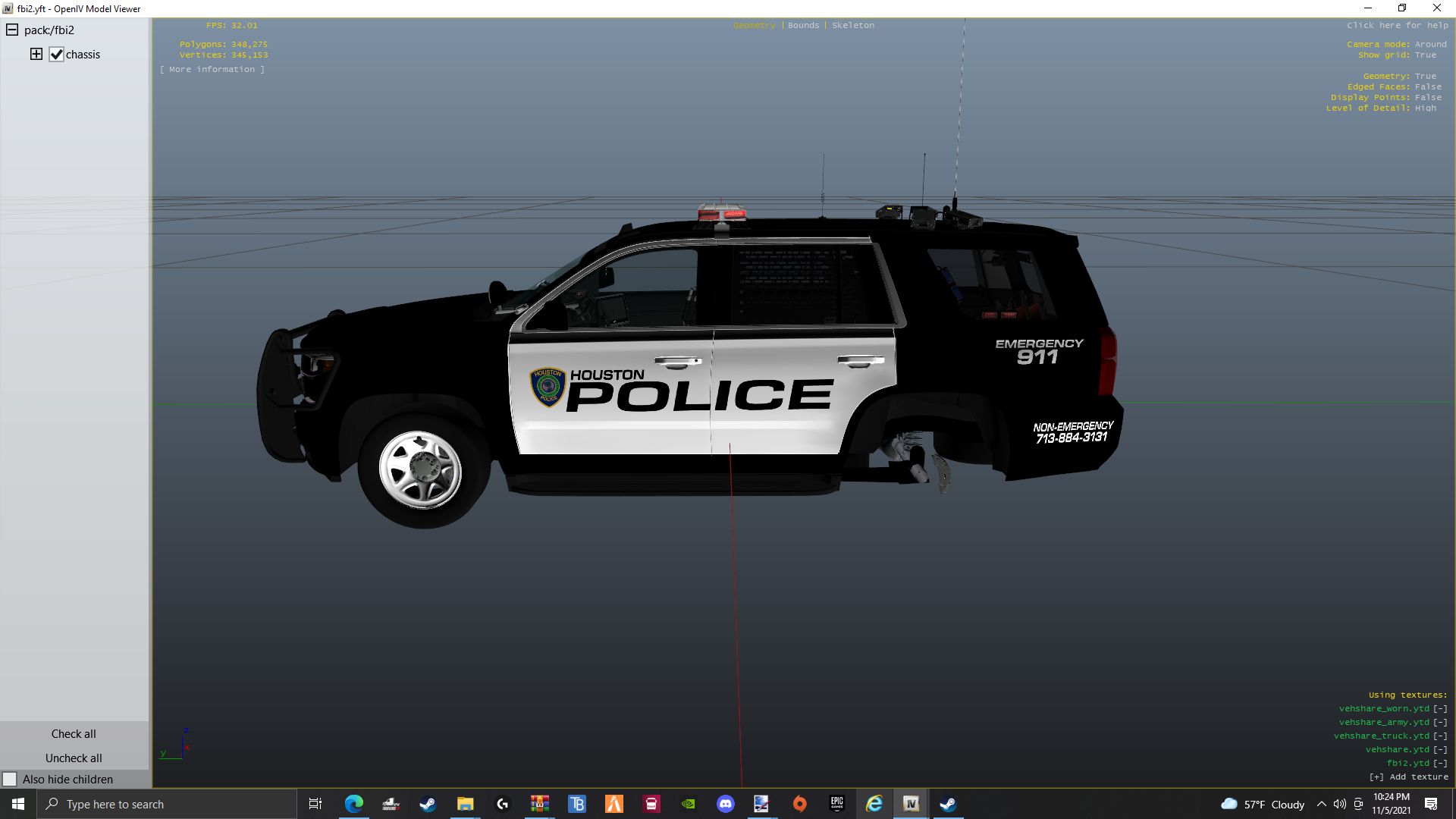This screenshot has width=1456, height=819.
Task: Click the taskbar search box
Action: tap(167, 805)
